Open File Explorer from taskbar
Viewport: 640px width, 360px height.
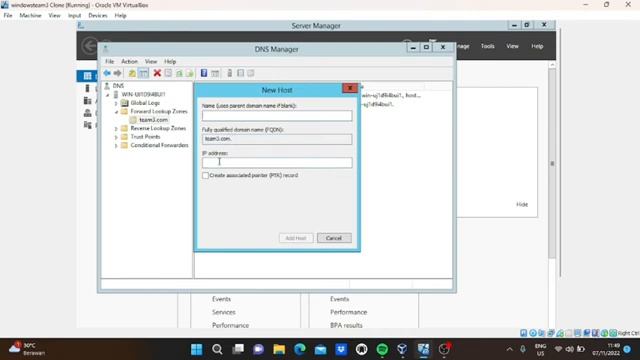tap(279, 349)
